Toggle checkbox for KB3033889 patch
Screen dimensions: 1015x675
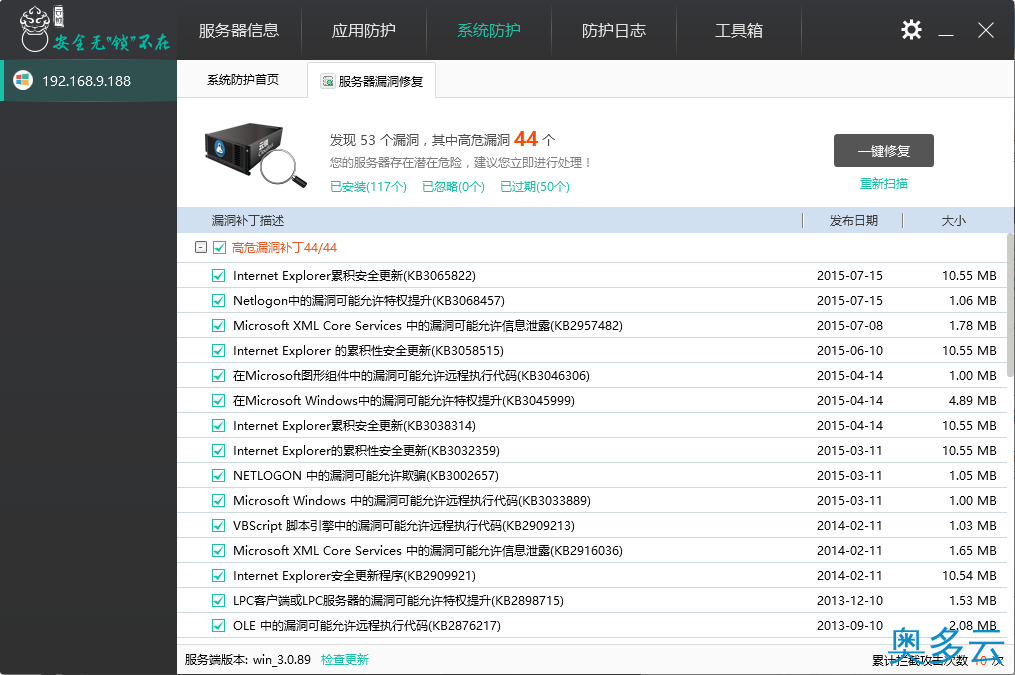tap(219, 500)
